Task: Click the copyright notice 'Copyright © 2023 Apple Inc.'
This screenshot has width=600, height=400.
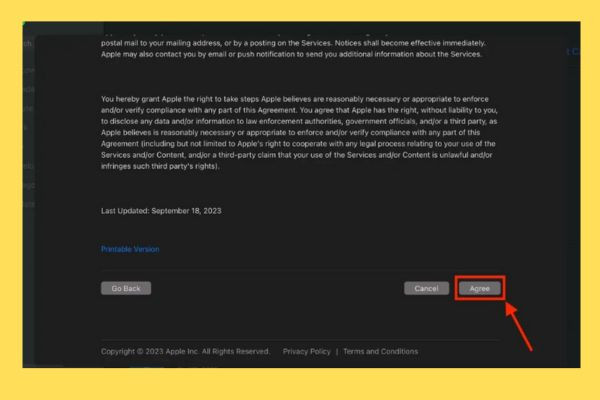Action: pyautogui.click(x=149, y=351)
